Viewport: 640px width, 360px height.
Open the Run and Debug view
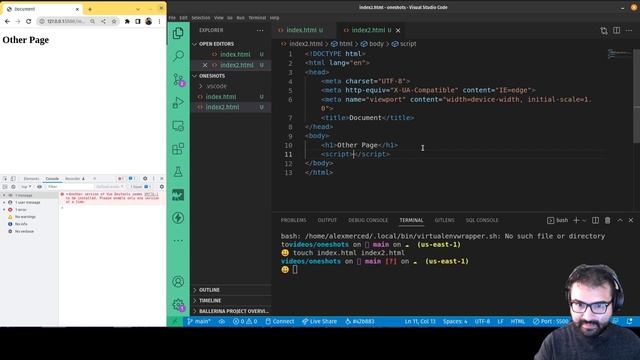(178, 102)
